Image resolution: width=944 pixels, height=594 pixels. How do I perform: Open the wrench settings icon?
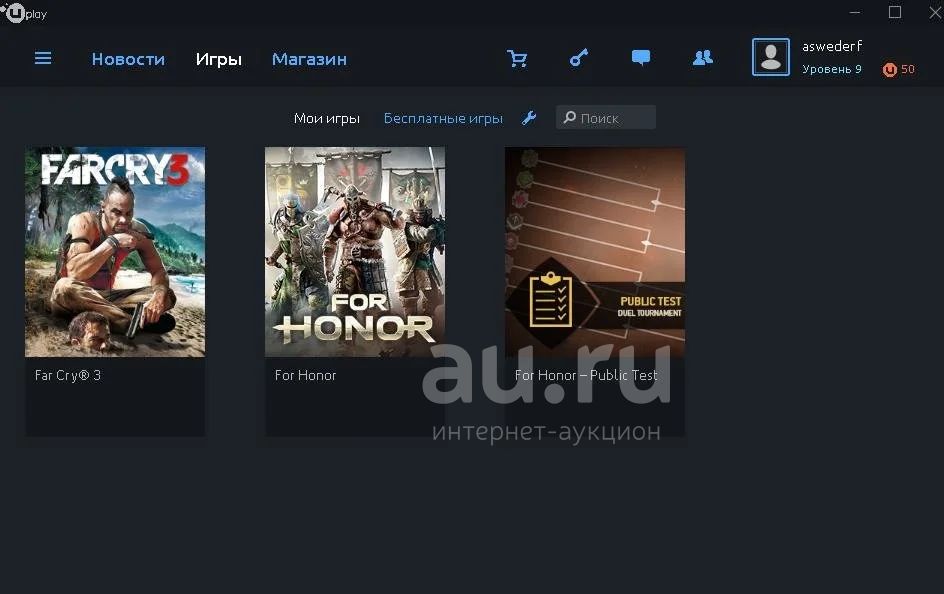529,118
